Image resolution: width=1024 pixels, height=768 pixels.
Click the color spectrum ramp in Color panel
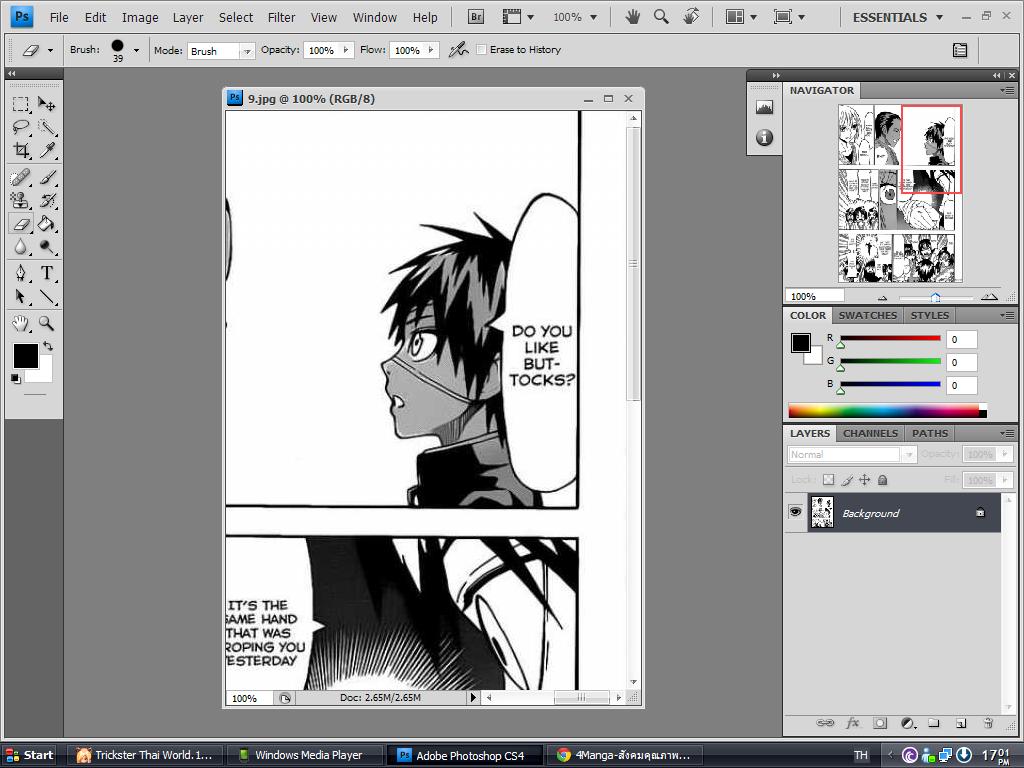click(887, 411)
